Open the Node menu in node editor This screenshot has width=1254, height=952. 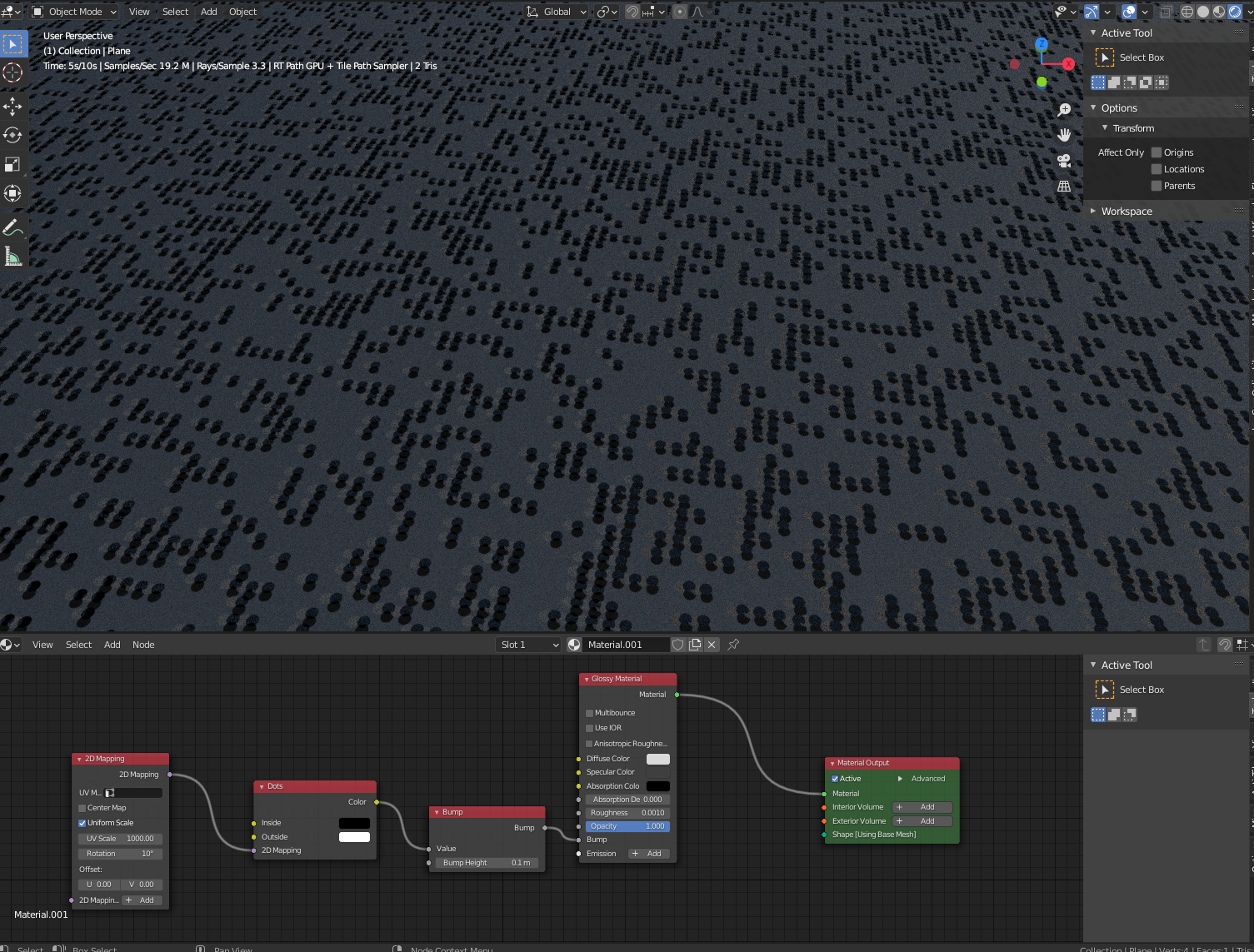143,645
